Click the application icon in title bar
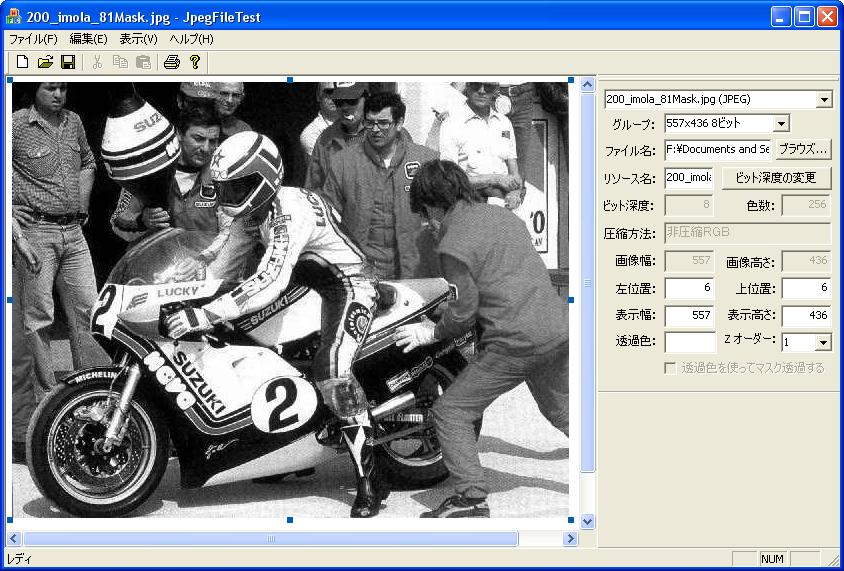The width and height of the screenshot is (844, 571). click(x=13, y=17)
